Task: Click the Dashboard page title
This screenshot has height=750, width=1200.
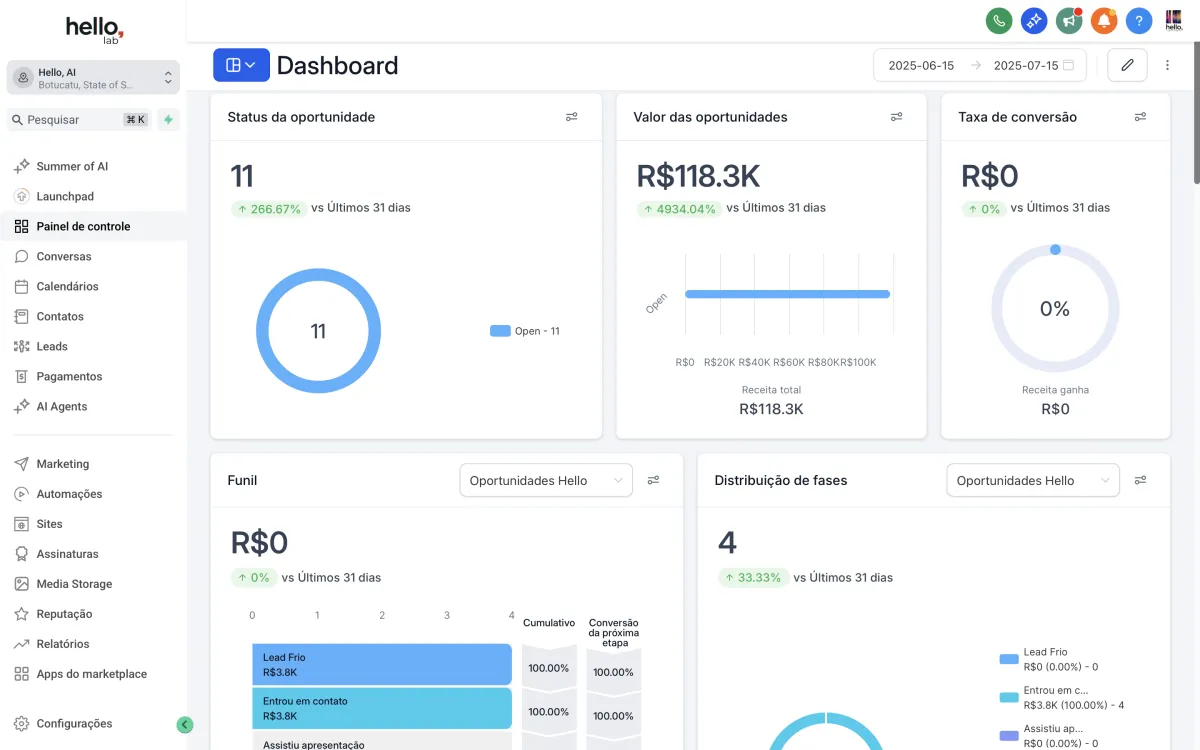Action: (x=337, y=65)
